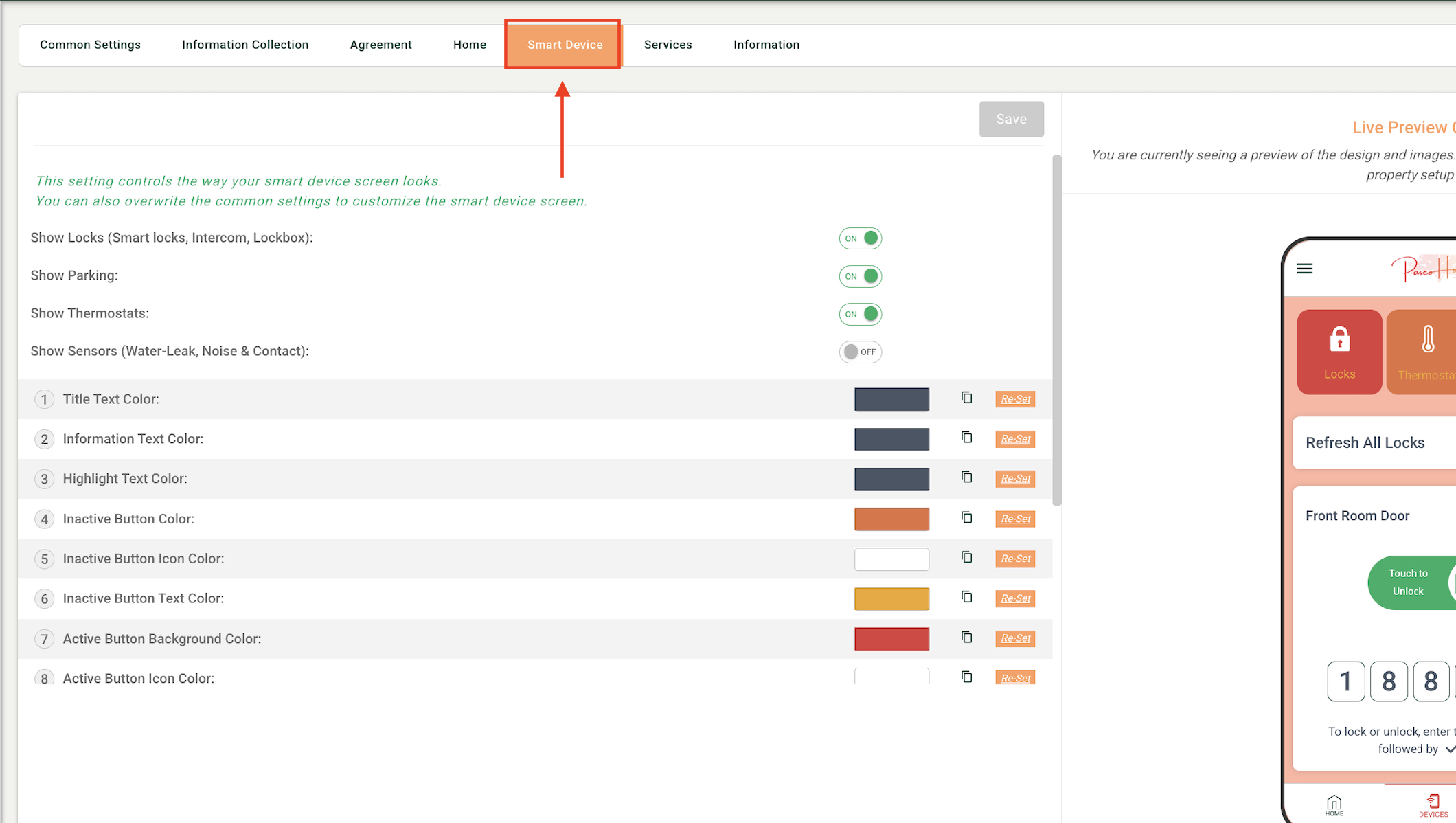Toggle the Show Thermostats switch
1456x823 pixels.
(x=860, y=314)
